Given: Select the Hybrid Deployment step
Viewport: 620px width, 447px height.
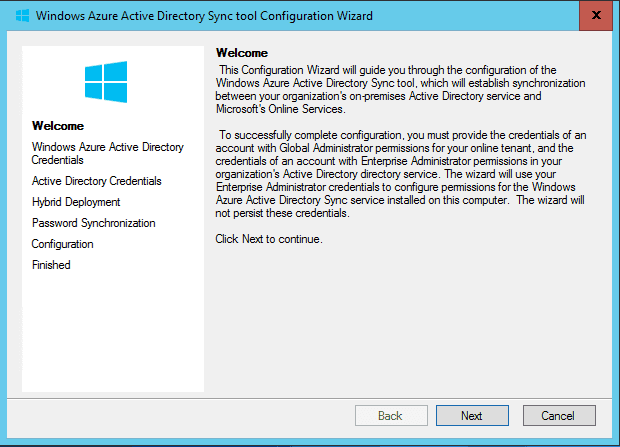Looking at the screenshot, I should [76, 202].
